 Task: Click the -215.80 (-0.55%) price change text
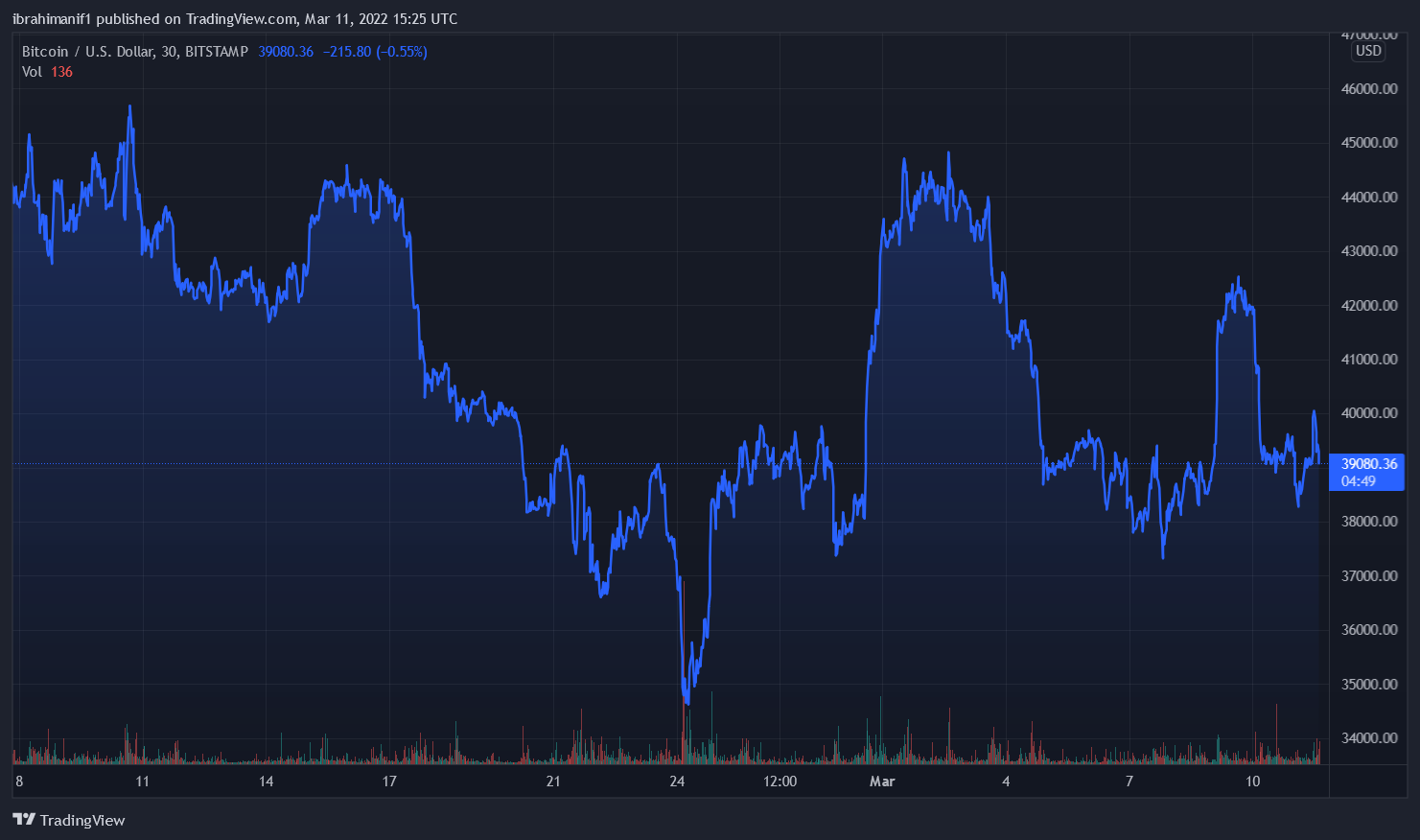(375, 52)
